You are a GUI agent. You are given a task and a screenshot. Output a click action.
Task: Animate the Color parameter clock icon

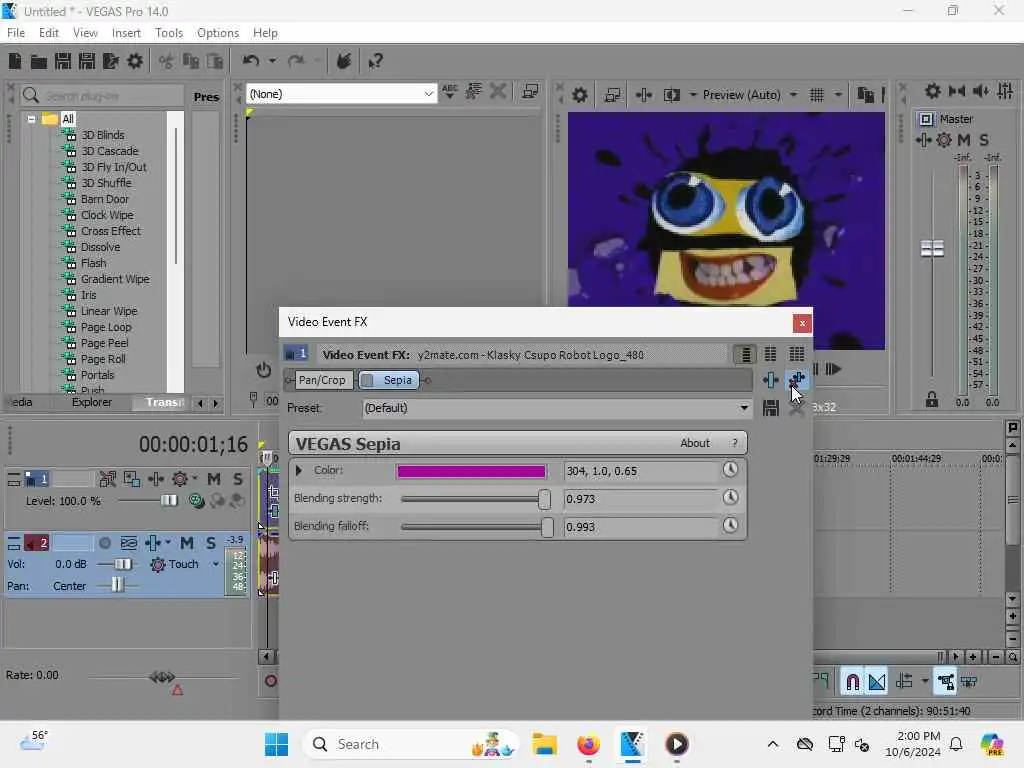[730, 470]
